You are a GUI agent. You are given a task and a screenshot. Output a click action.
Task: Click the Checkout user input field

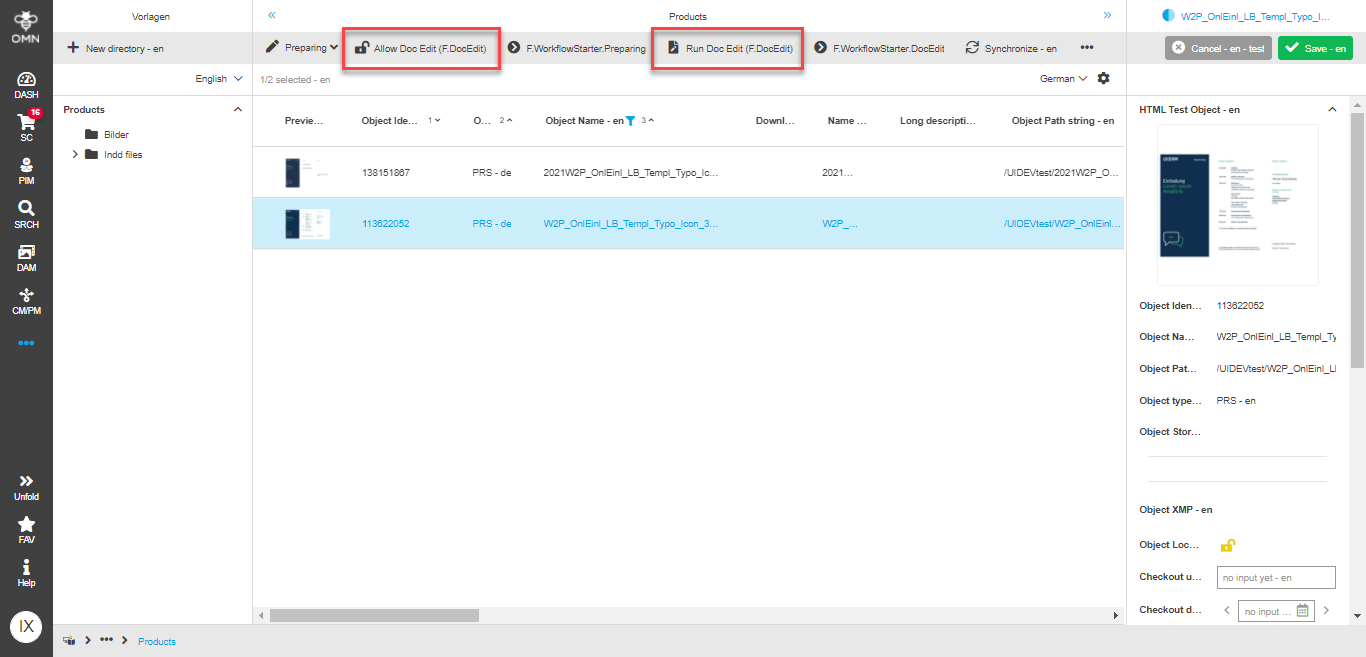[x=1275, y=577]
